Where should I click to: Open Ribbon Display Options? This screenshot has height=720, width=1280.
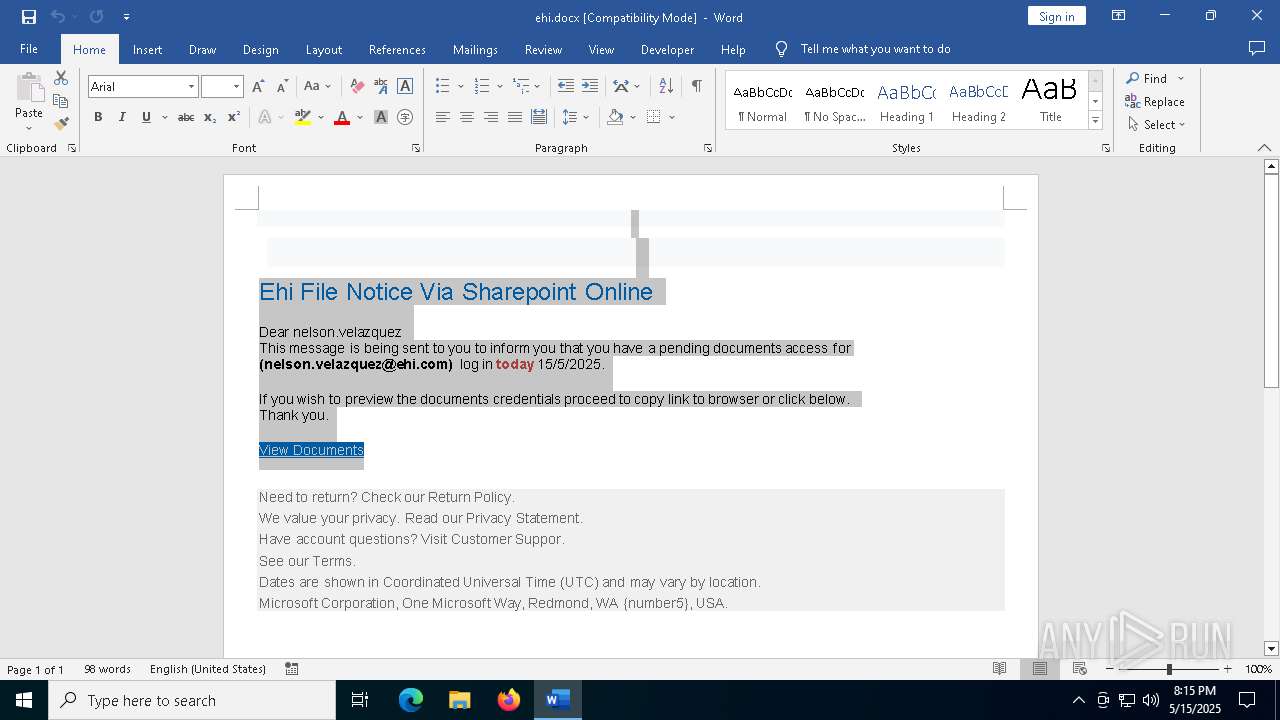point(1119,16)
